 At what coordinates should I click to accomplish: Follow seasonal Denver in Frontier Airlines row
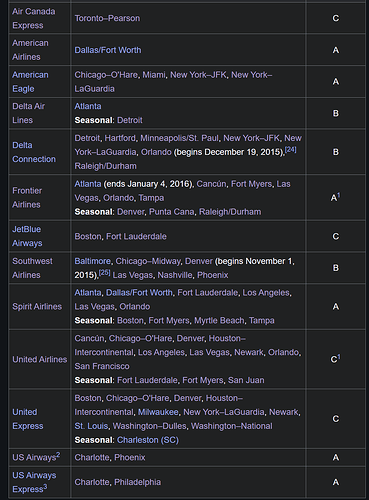pyautogui.click(x=131, y=212)
